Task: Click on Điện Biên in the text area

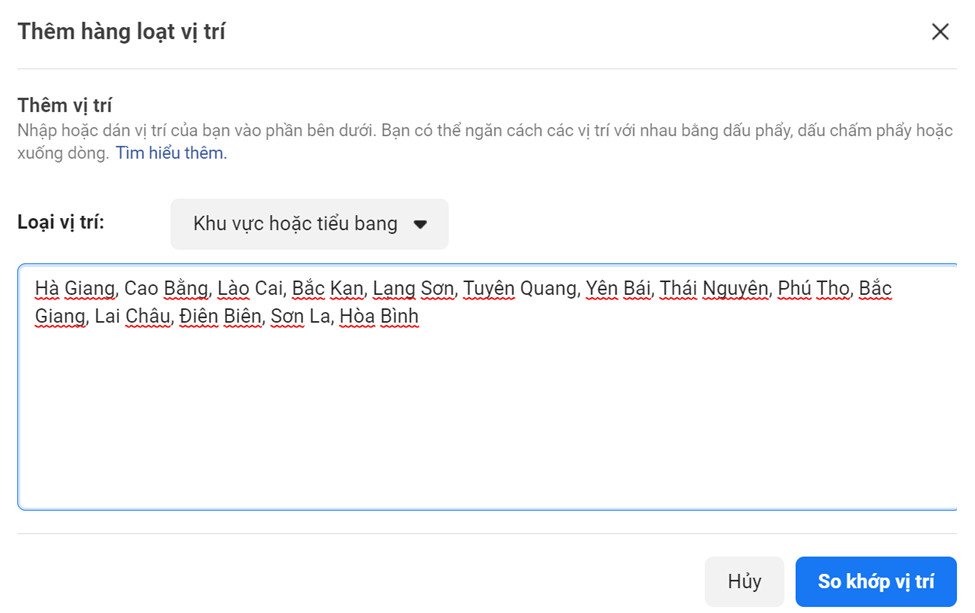Action: (x=220, y=316)
